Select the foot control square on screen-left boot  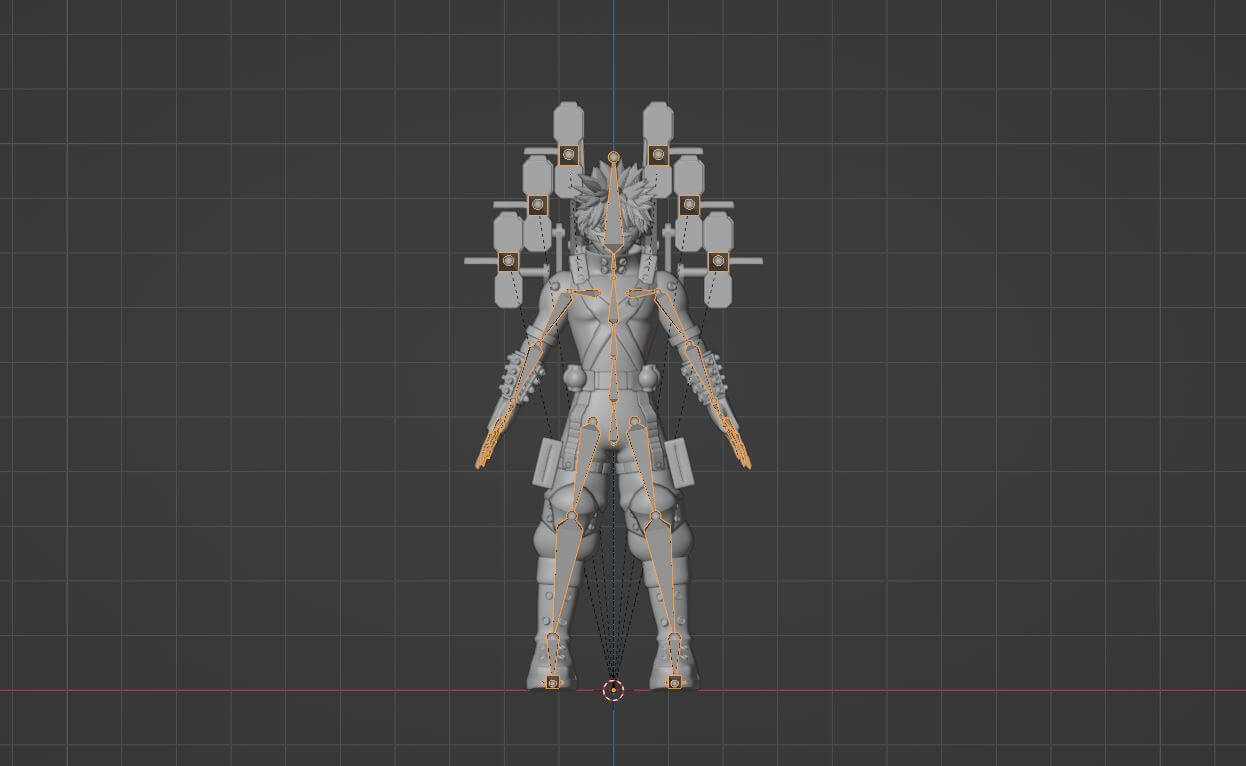click(x=552, y=683)
